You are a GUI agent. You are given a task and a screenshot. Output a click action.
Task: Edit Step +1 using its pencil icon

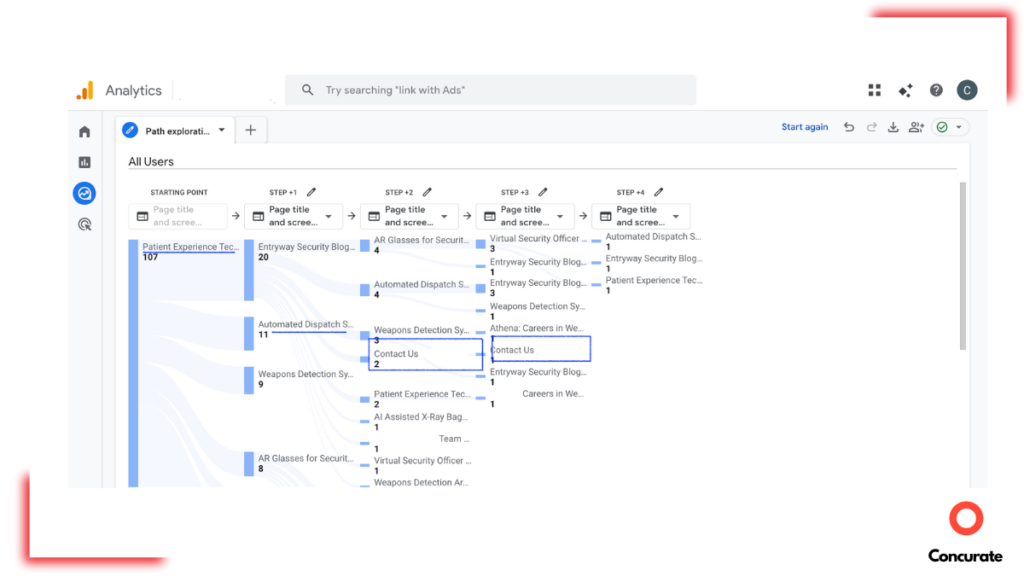pos(312,191)
